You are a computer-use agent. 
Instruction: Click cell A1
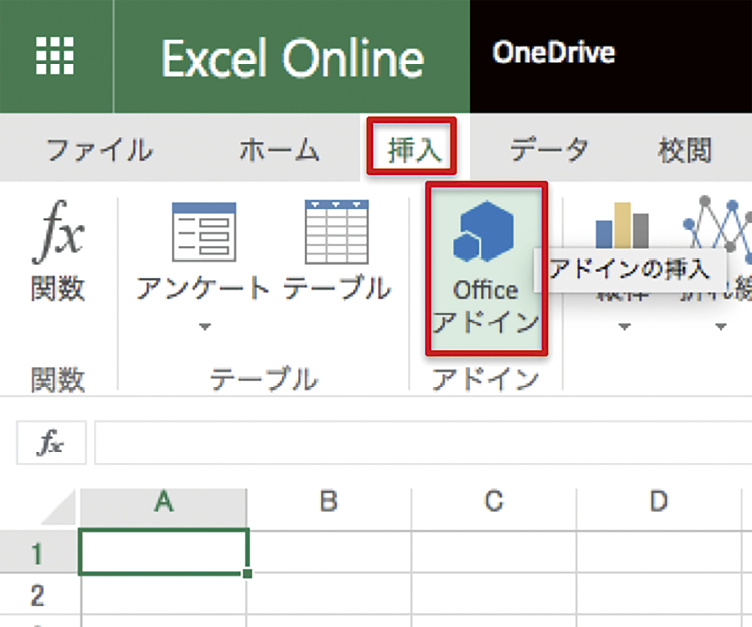[x=164, y=551]
